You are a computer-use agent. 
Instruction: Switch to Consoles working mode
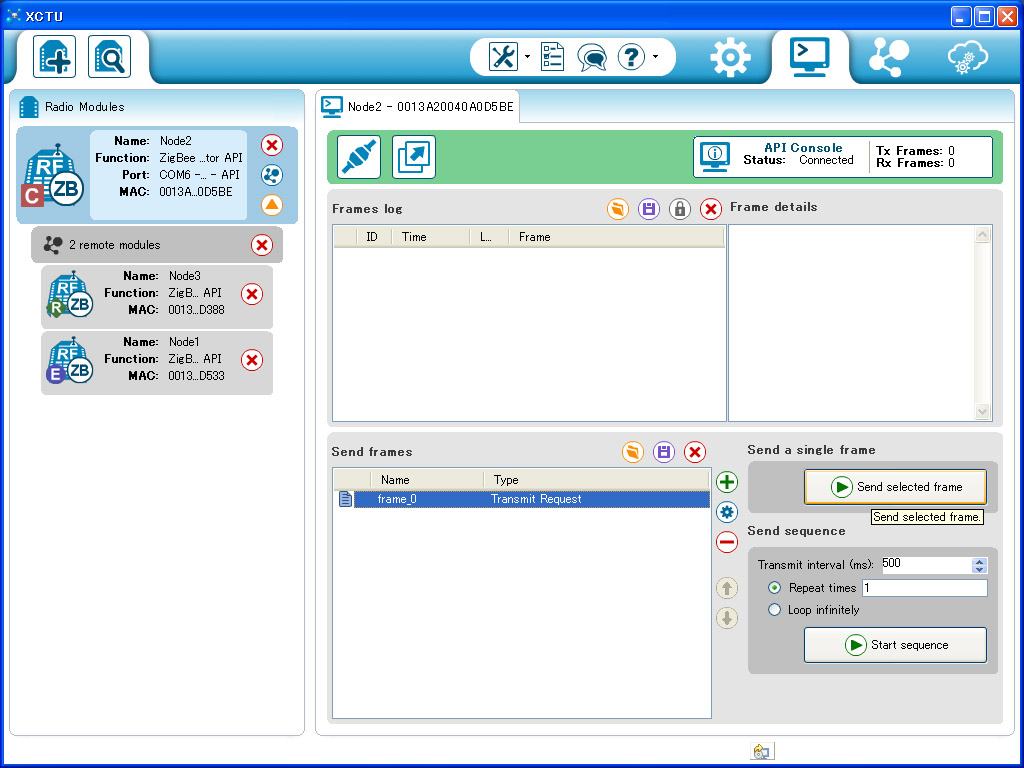tap(810, 56)
